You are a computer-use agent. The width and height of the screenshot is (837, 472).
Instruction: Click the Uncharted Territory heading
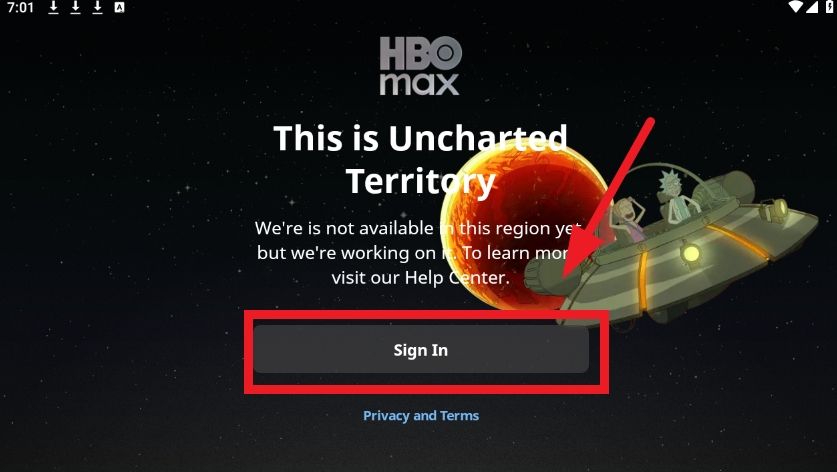[x=421, y=160]
